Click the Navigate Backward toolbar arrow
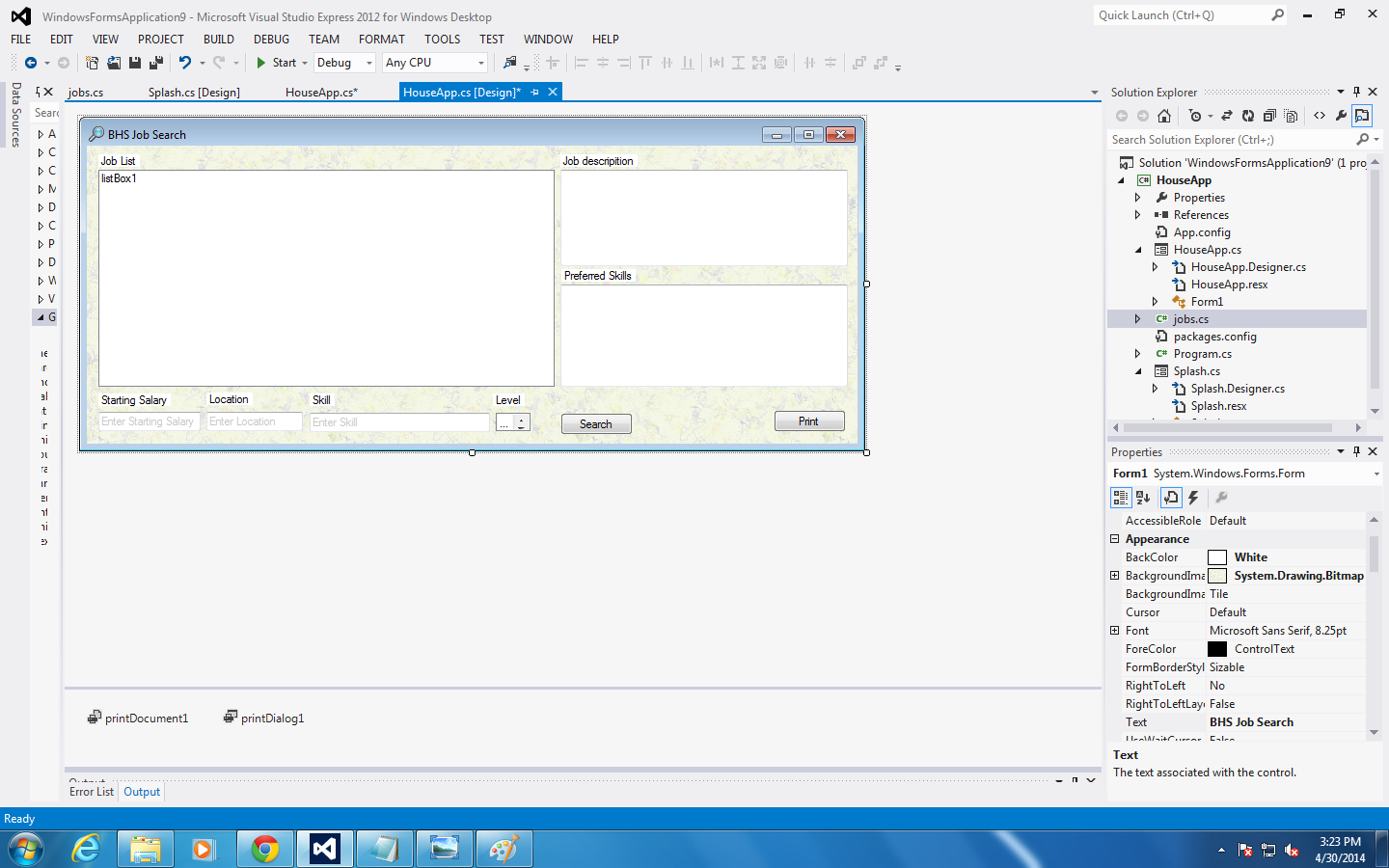Screen dimensions: 1389x868 pos(31,63)
